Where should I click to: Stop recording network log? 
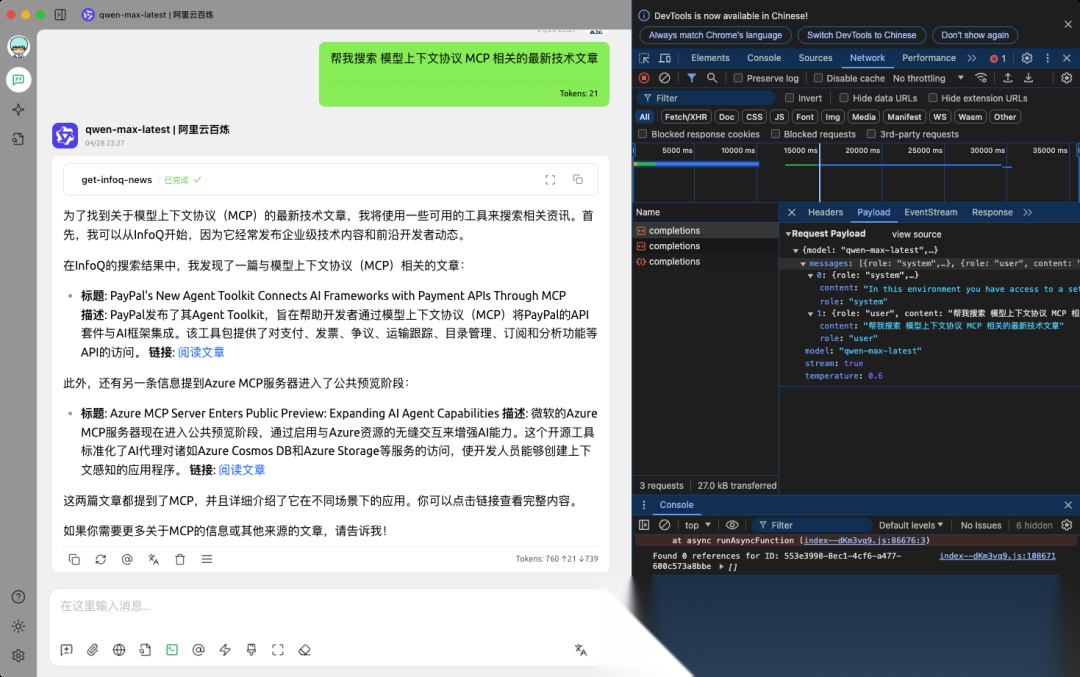pyautogui.click(x=644, y=78)
